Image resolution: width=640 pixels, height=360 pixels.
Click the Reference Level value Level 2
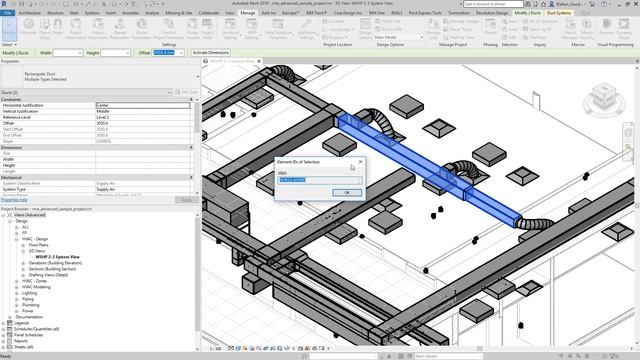coord(143,117)
